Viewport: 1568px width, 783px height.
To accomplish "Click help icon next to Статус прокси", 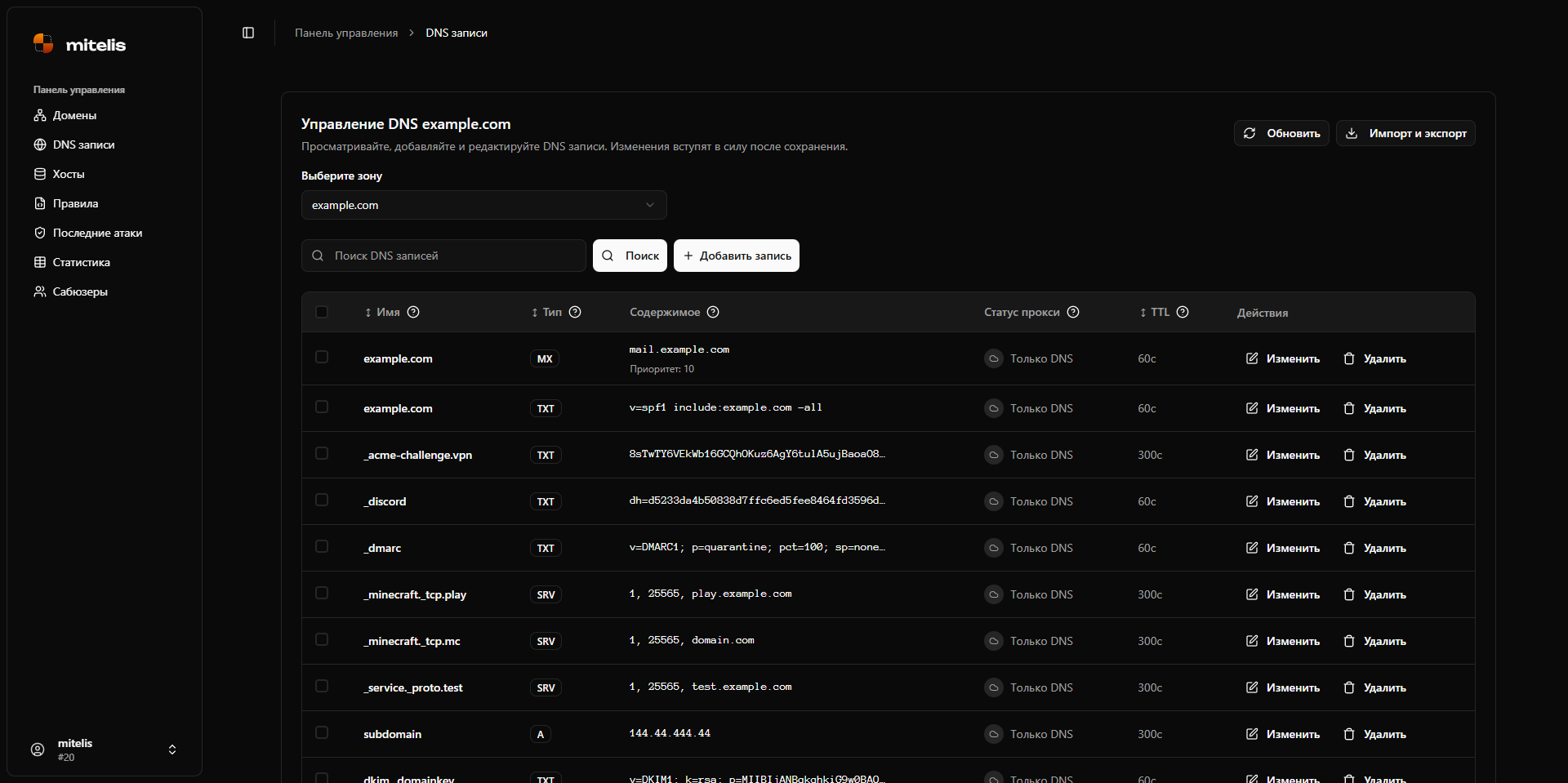I will tap(1073, 312).
